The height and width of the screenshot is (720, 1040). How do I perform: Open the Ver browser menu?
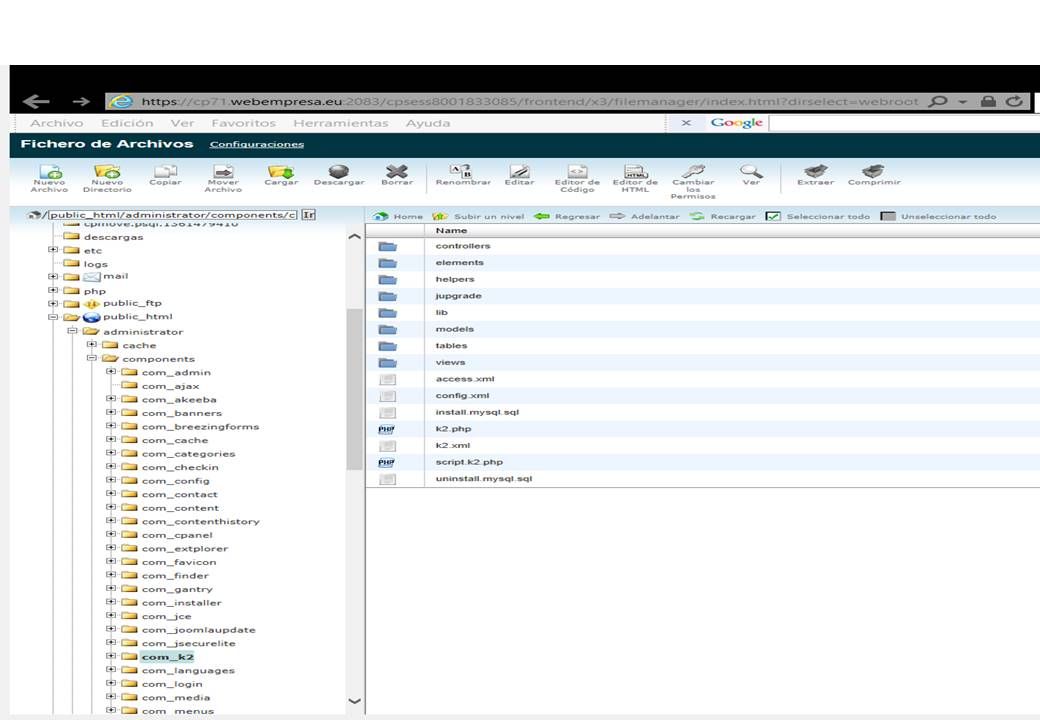tap(182, 123)
